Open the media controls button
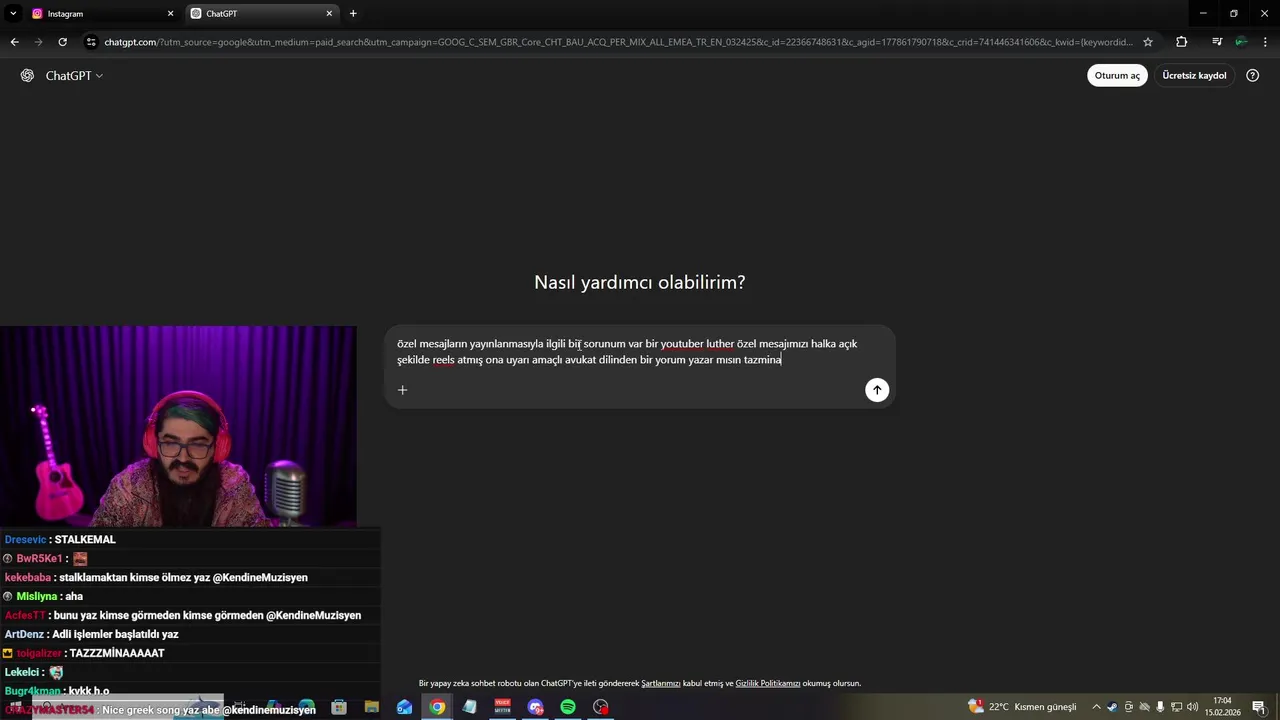The width and height of the screenshot is (1280, 720). [x=1217, y=42]
